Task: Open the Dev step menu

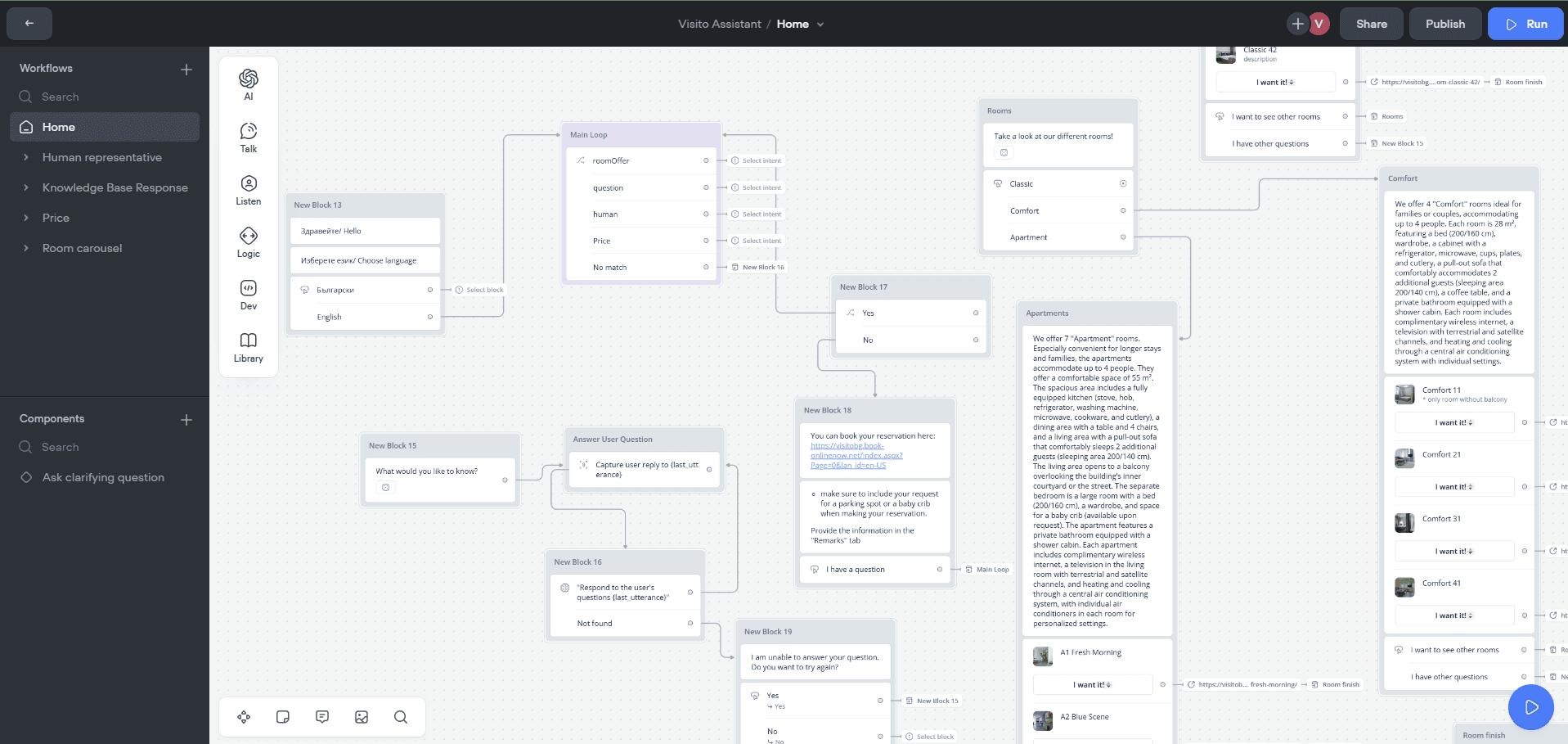Action: tap(249, 294)
